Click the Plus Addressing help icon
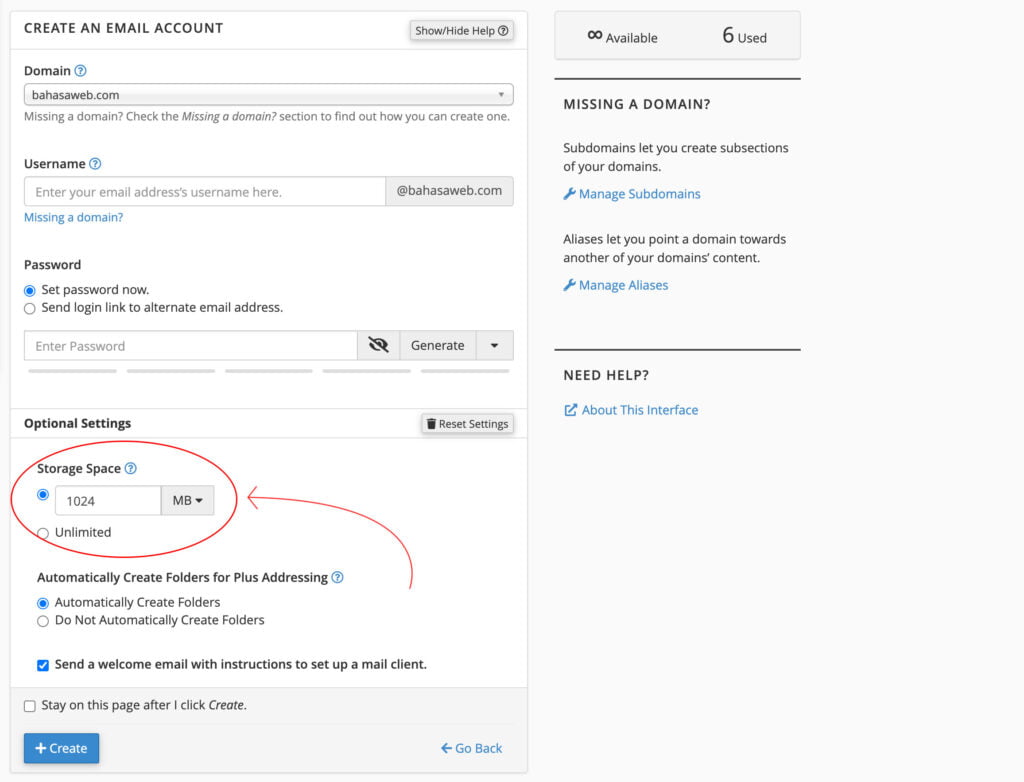 pos(337,577)
